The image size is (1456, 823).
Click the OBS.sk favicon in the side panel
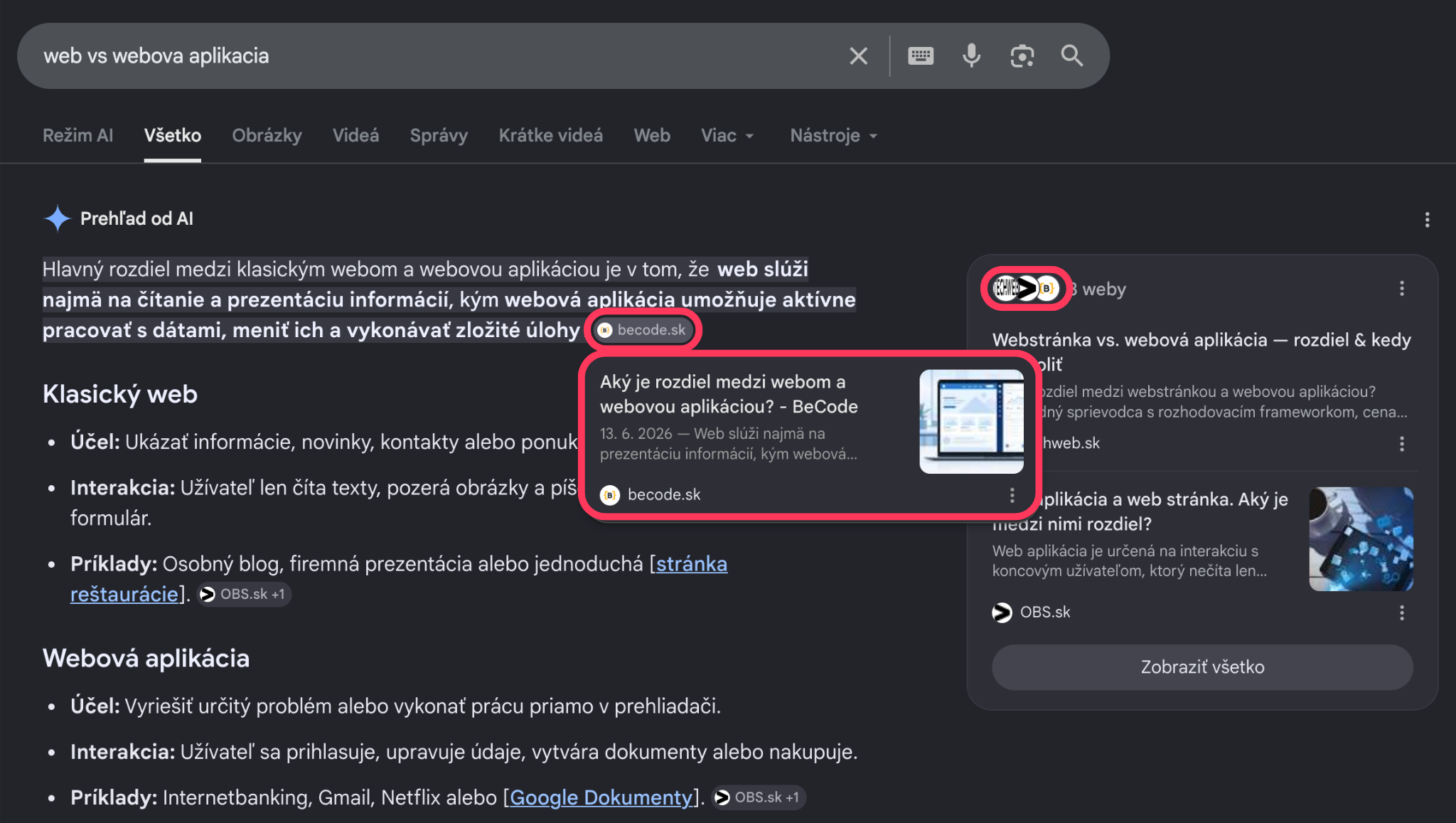tap(1002, 612)
